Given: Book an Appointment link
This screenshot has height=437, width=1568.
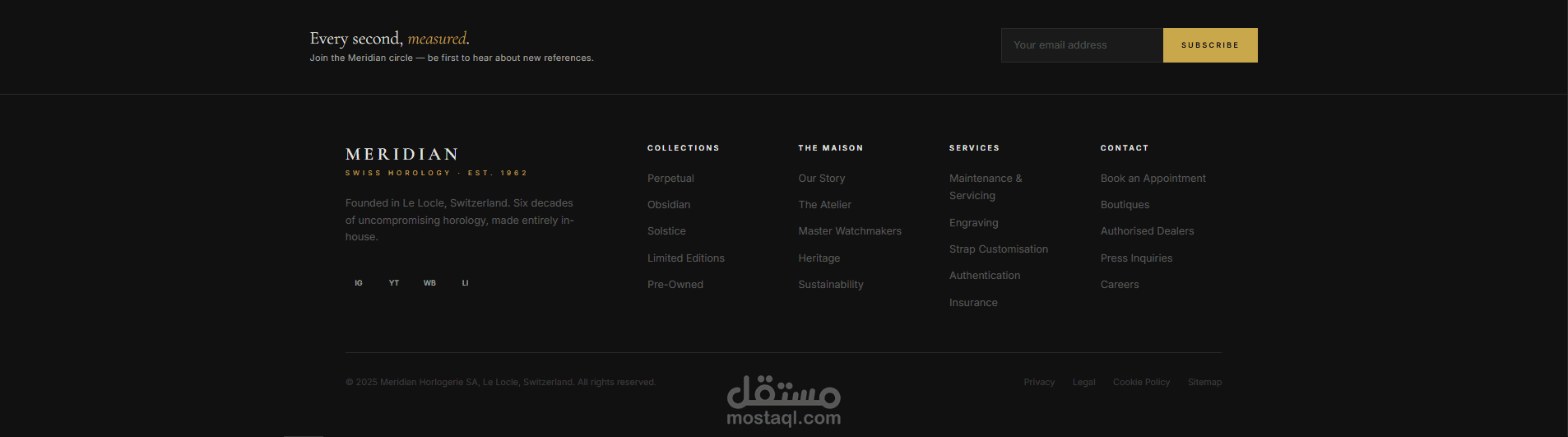Looking at the screenshot, I should point(1153,179).
